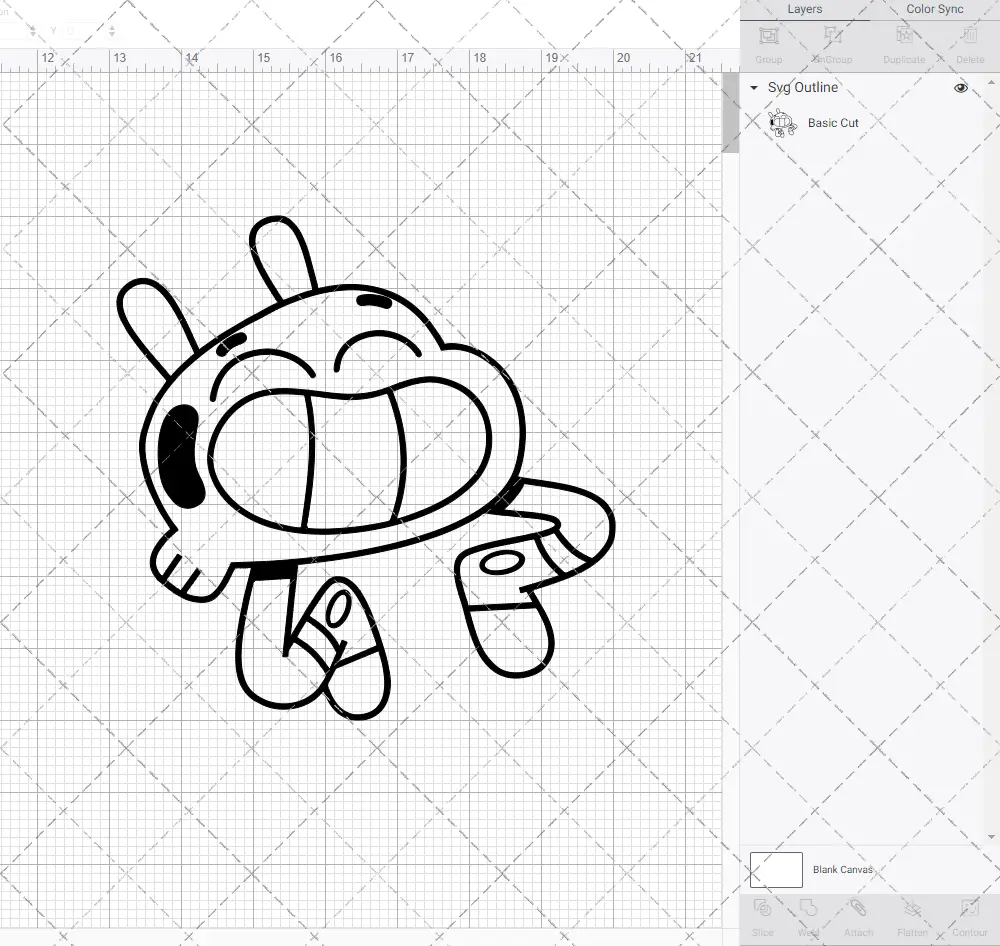The width and height of the screenshot is (1000, 946).
Task: Click the UnGroup icon
Action: coord(833,36)
